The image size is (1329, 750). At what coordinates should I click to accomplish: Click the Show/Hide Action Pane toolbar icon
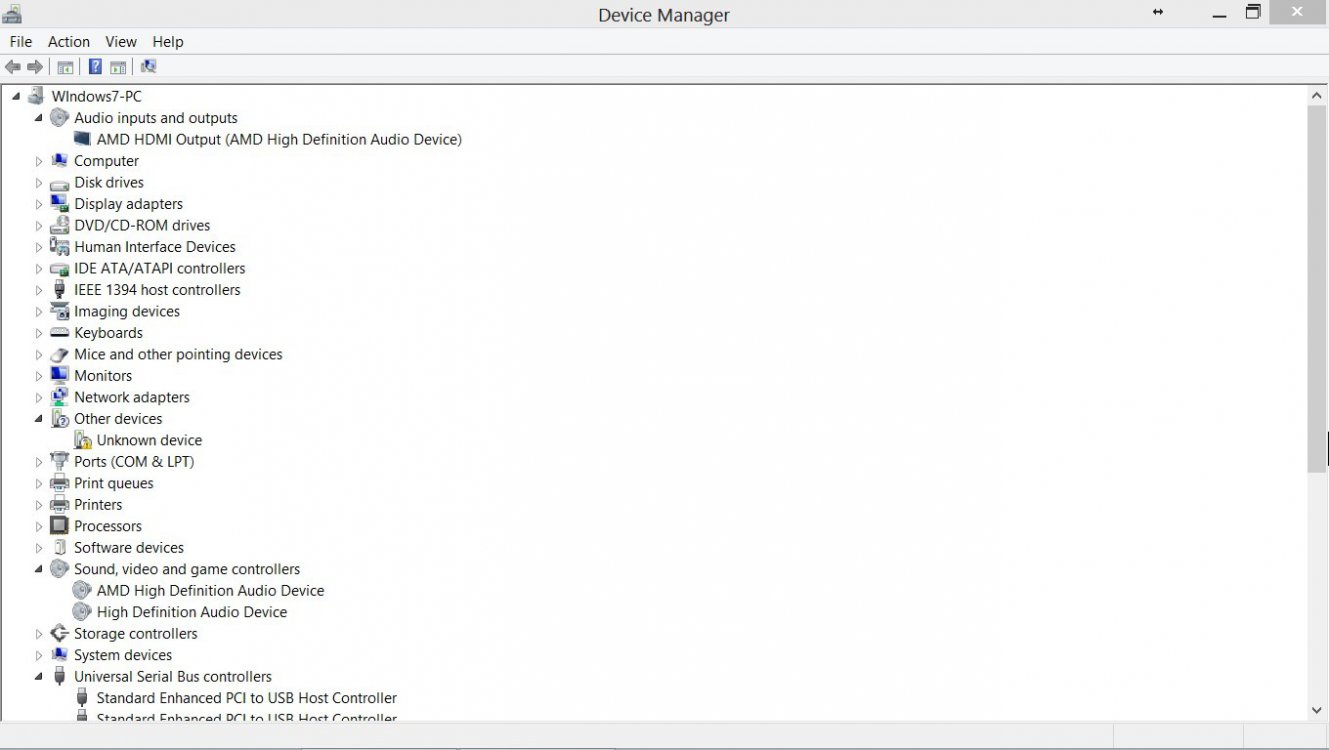point(118,66)
